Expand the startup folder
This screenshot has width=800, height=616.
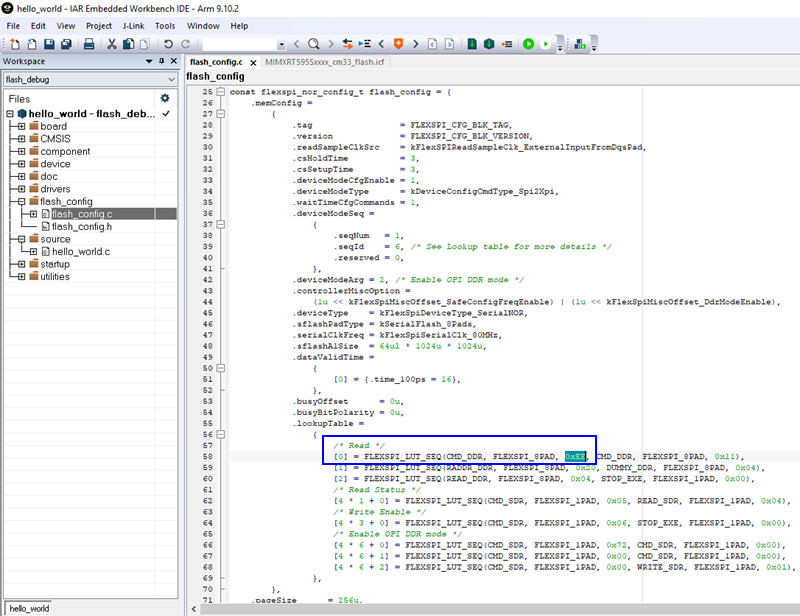point(21,264)
